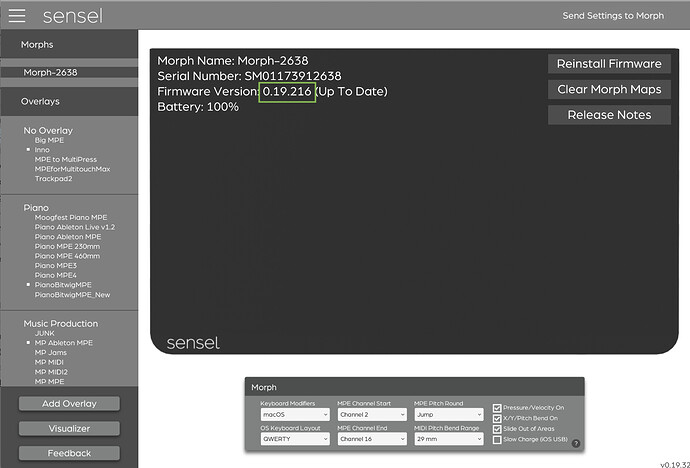Open MPE Channel Start dropdown
This screenshot has height=468, width=690.
372,414
